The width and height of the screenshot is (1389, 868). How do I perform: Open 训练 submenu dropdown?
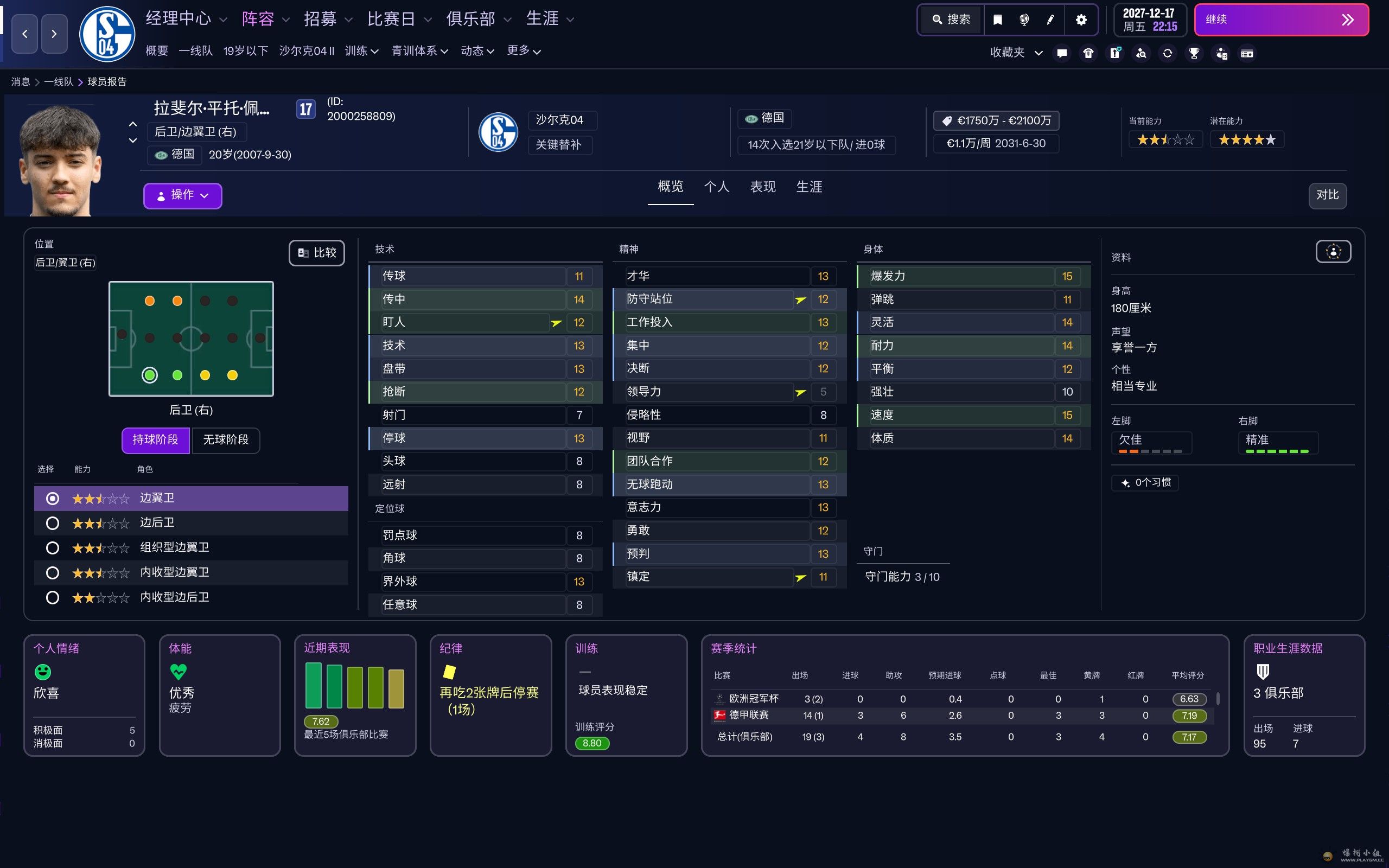click(361, 51)
